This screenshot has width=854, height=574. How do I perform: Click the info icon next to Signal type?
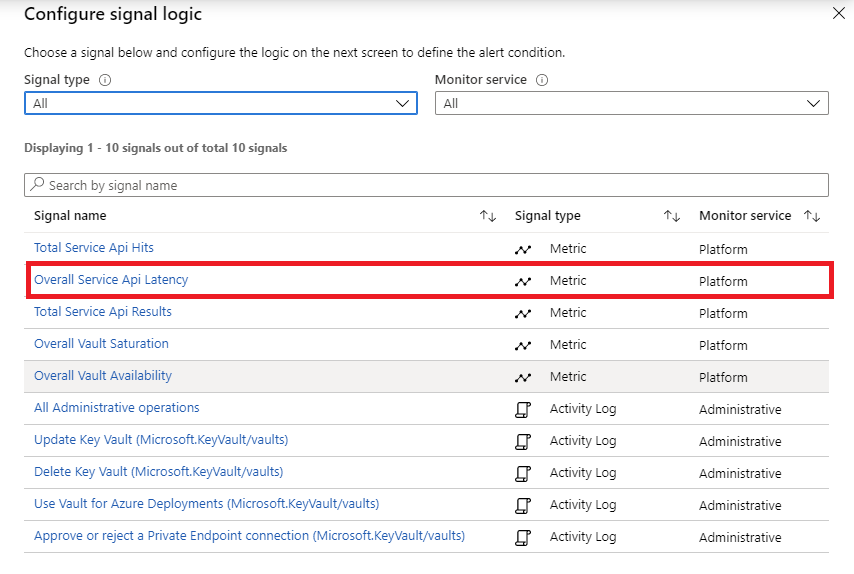[105, 80]
